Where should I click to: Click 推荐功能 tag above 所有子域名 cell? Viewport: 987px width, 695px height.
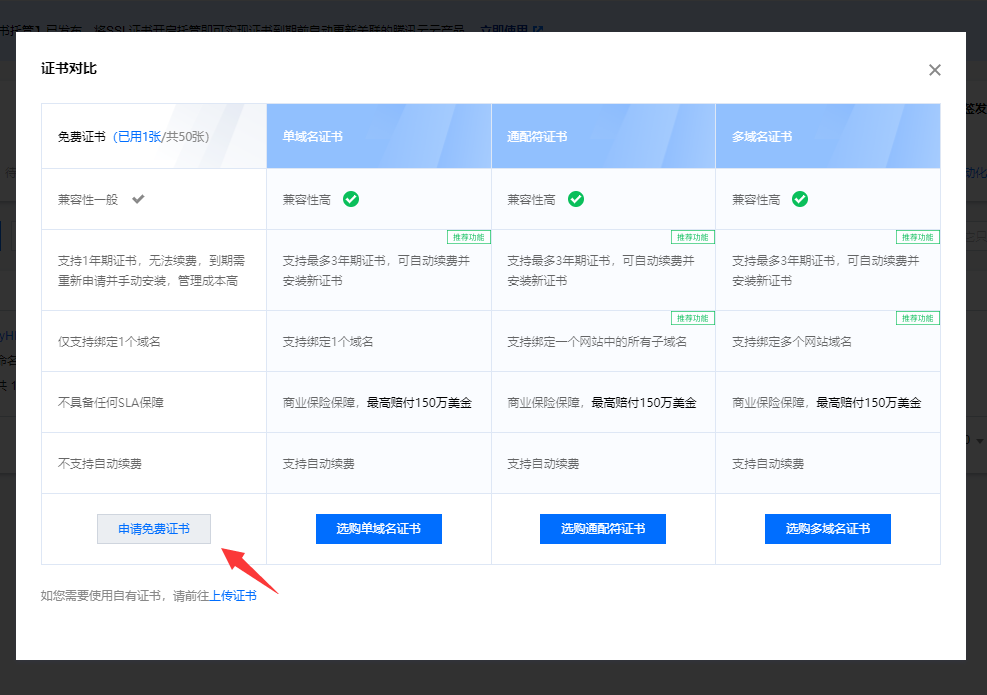click(693, 318)
